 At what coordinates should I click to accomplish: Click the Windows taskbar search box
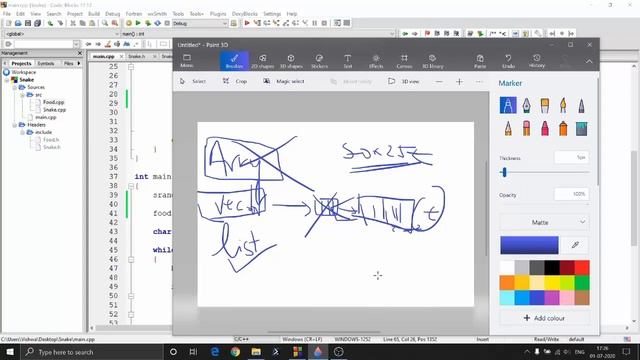[x=91, y=352]
